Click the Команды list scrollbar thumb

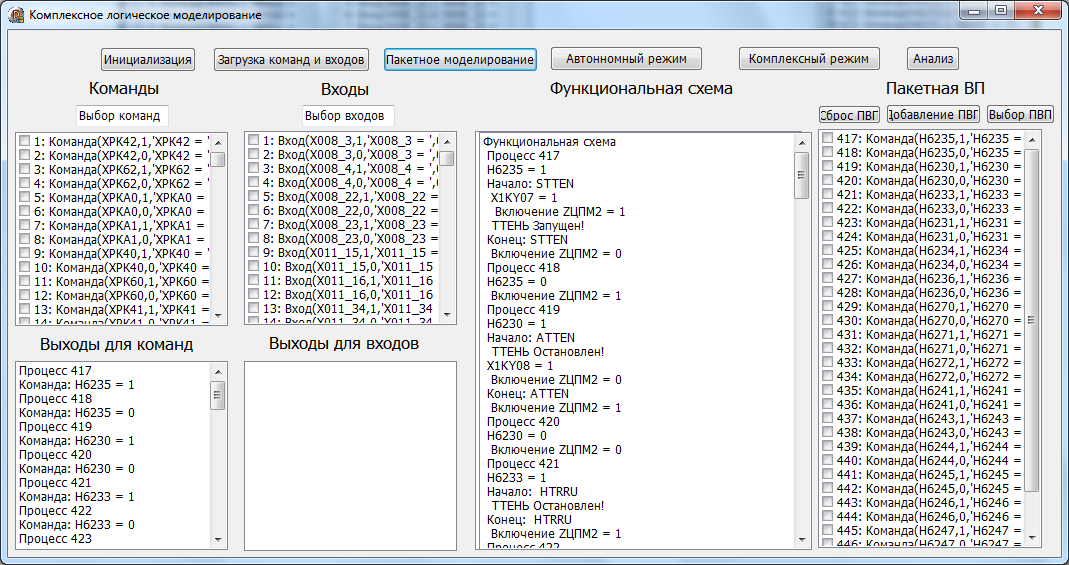click(218, 159)
